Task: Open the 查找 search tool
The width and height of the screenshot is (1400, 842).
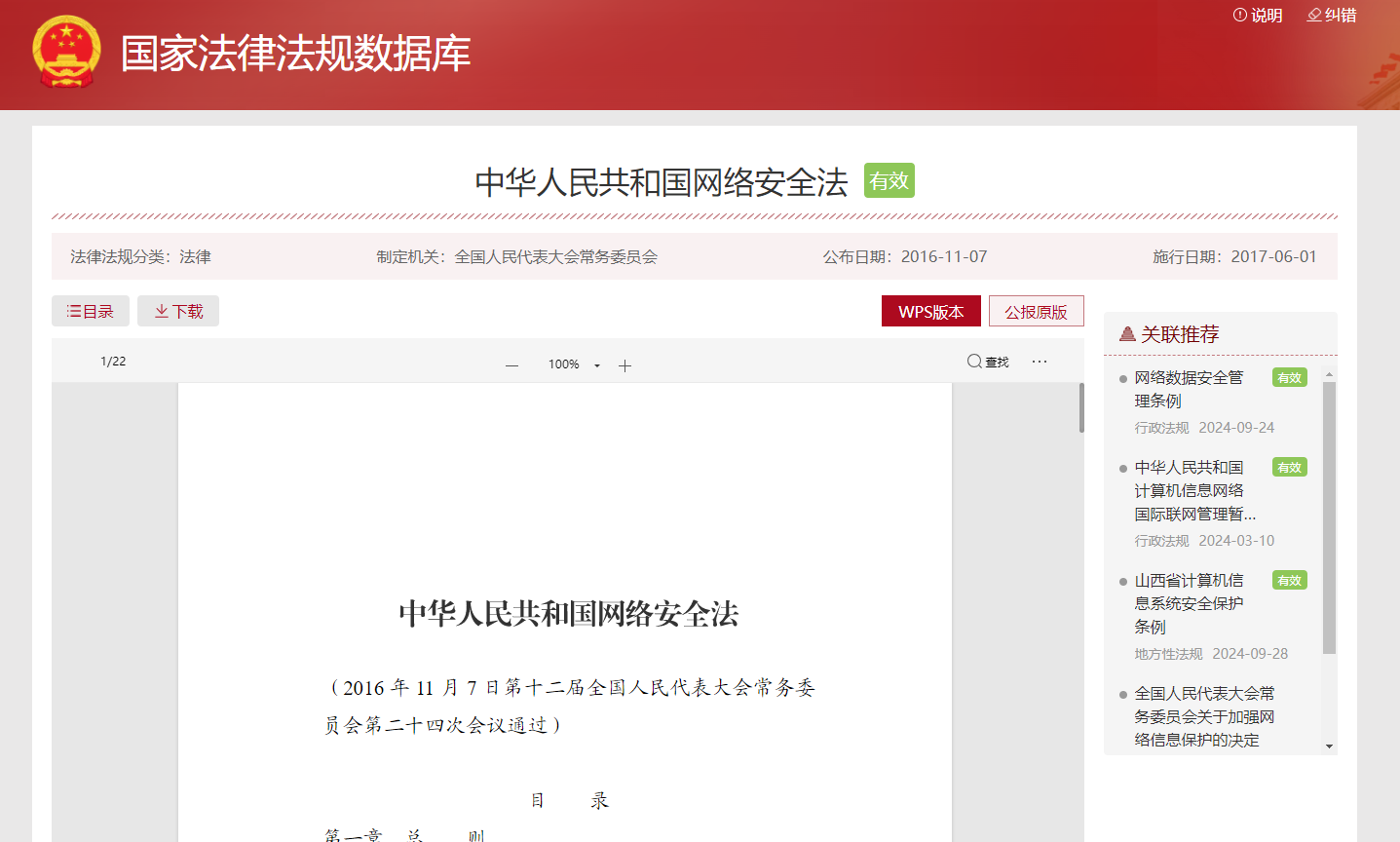Action: coord(987,362)
